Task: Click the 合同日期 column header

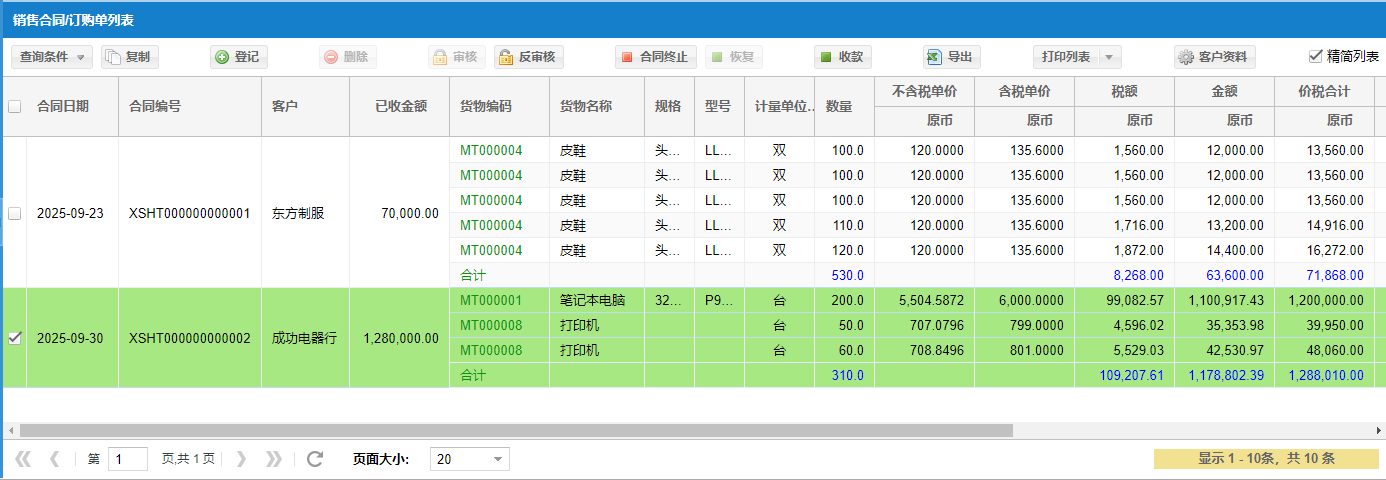Action: (x=63, y=106)
